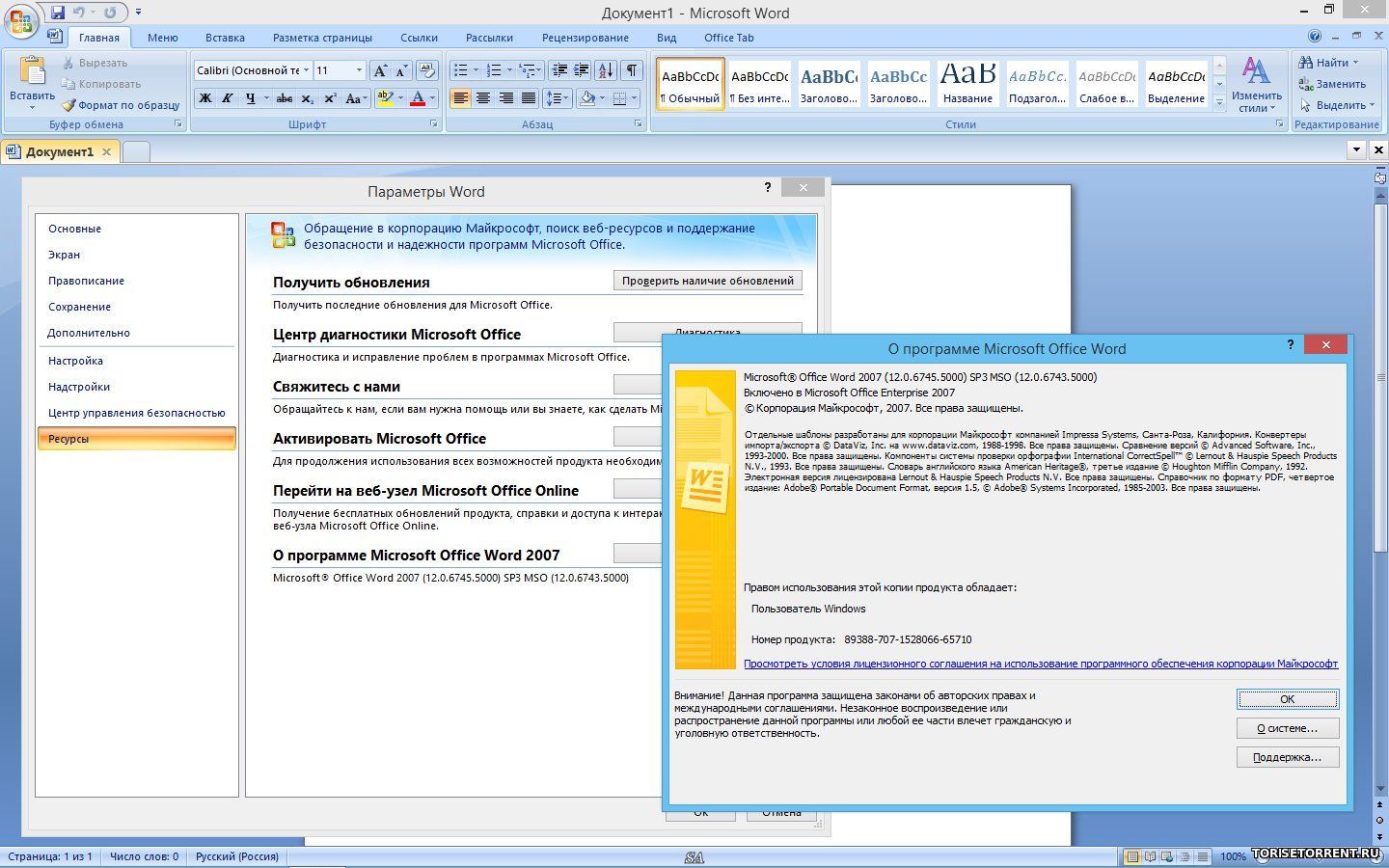Viewport: 1389px width, 868px height.
Task: Toggle italic К formatting
Action: coord(228,98)
